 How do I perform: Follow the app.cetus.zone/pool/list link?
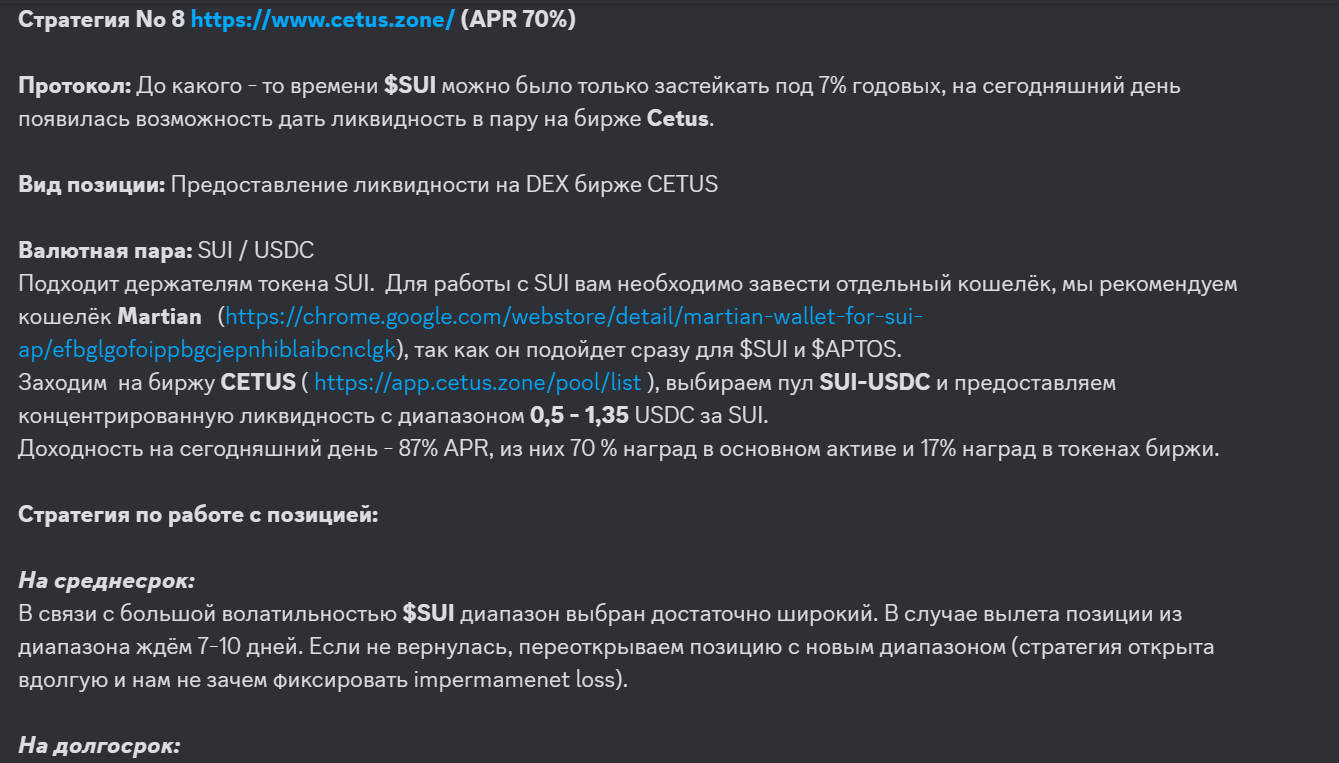[x=479, y=383]
